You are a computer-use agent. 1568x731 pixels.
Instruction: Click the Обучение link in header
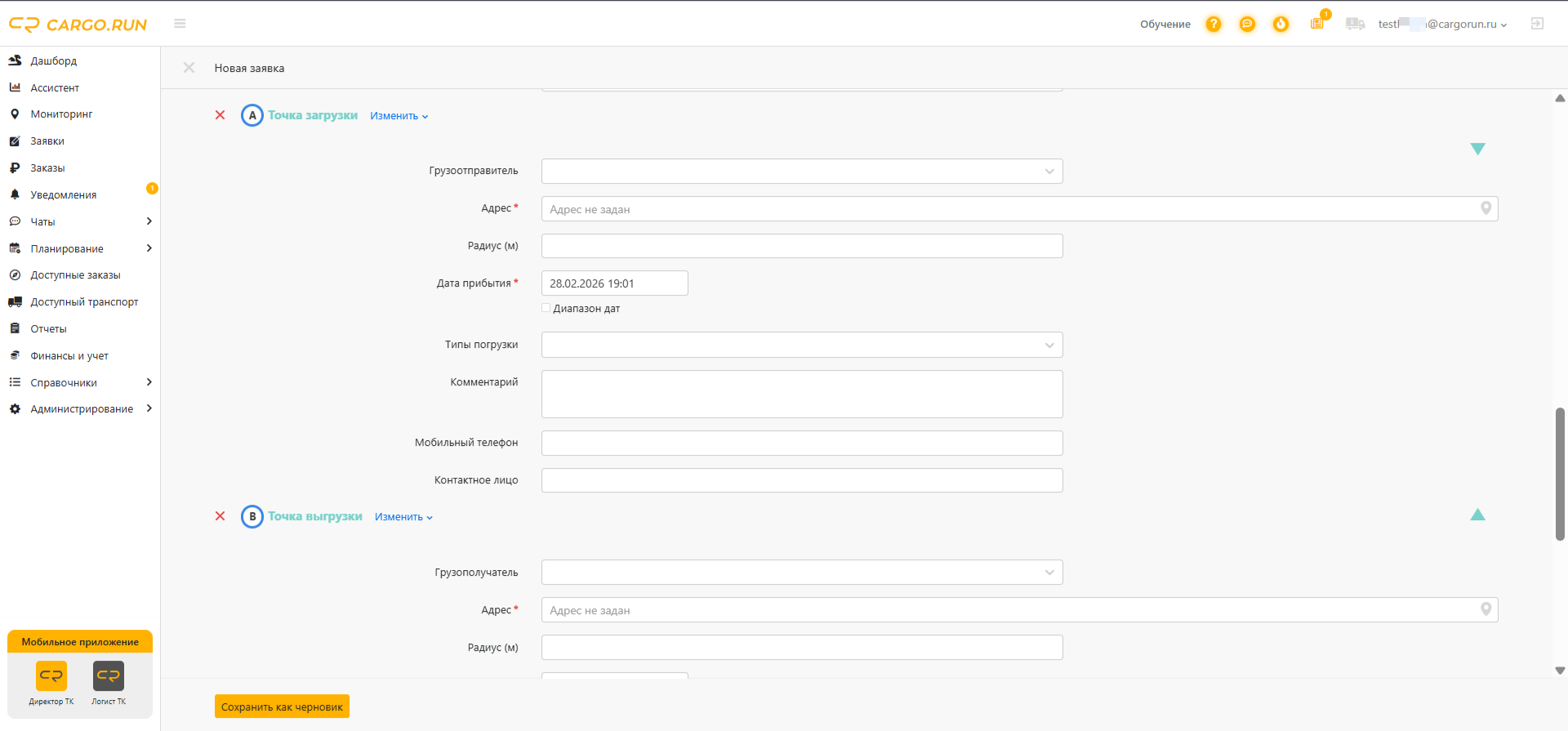(1165, 25)
